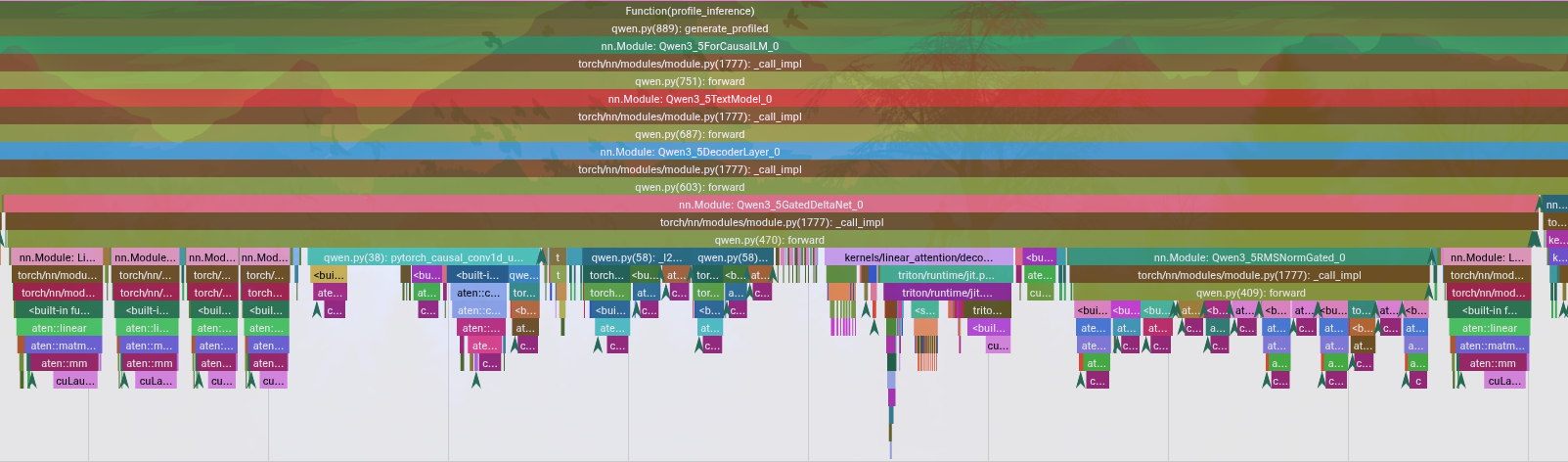Select _call_impl slice directly below Qwen3_5TextModel_0

[x=784, y=116]
